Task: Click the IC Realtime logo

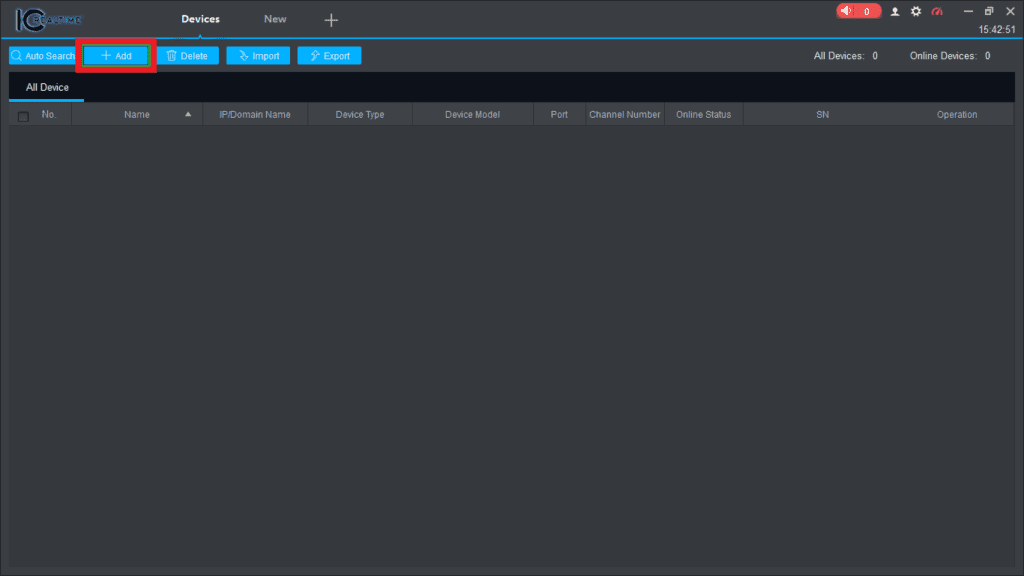Action: 47,19
